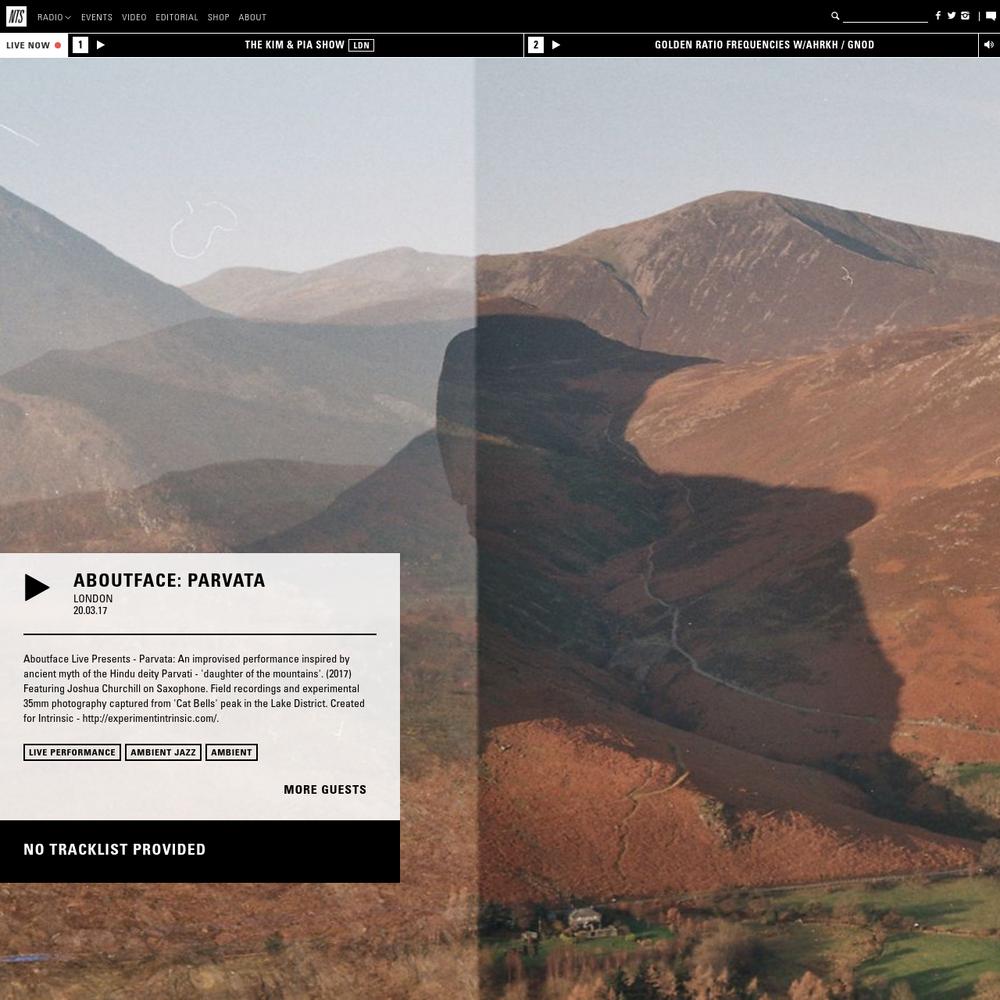Click the No Tracklist Provided bar
This screenshot has width=1000, height=1000.
[200, 851]
